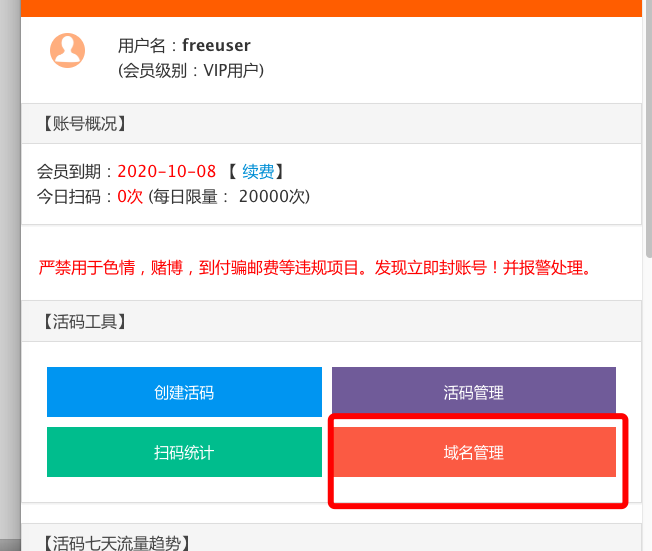The width and height of the screenshot is (652, 551).
Task: Click the 用户名 label before freeuser
Action: point(142,45)
